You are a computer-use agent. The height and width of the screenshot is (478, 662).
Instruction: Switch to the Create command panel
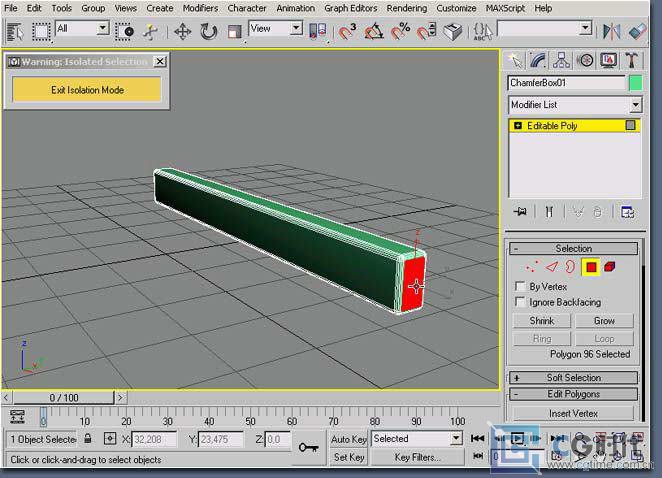(515, 60)
